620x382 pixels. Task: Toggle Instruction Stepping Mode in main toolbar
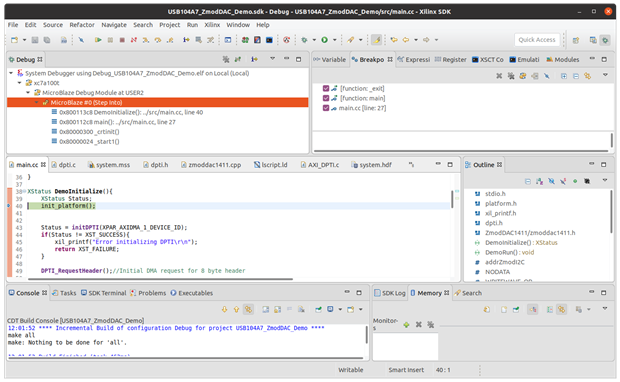tap(186, 40)
